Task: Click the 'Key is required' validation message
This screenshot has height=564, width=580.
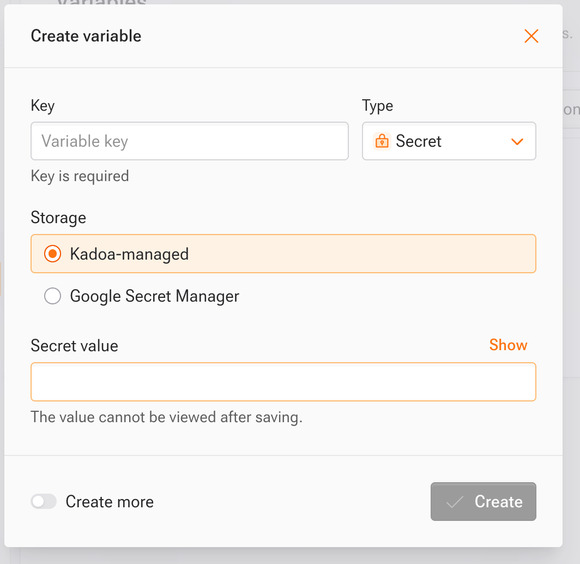Action: pos(80,176)
